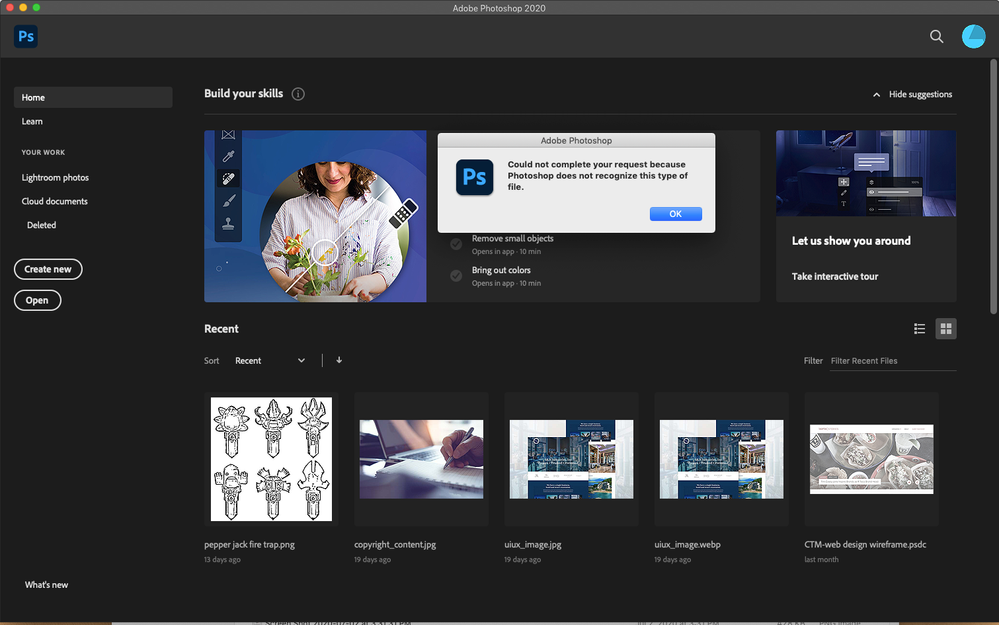Click the Recent section heading
The height and width of the screenshot is (625, 999).
[x=221, y=329]
